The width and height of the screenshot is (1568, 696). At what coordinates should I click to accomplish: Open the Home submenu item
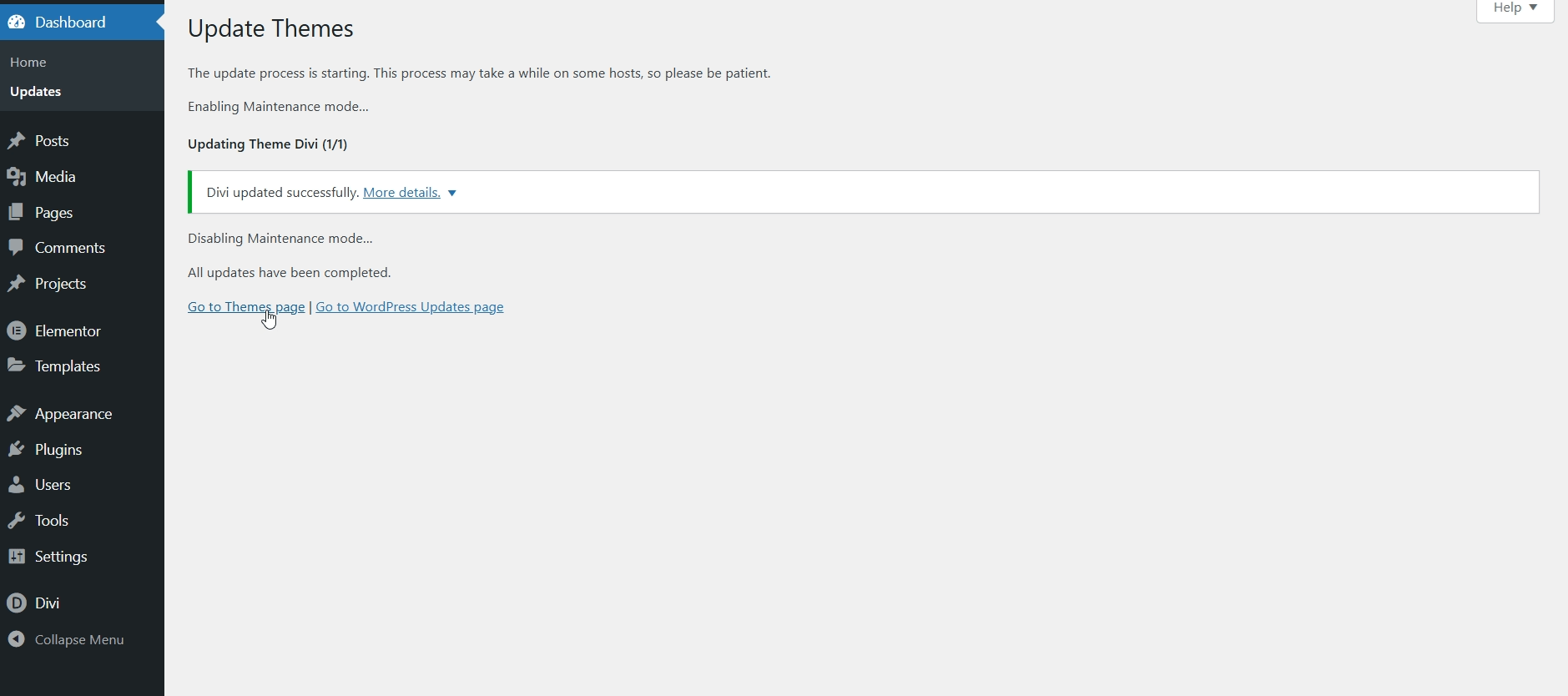[x=28, y=63]
